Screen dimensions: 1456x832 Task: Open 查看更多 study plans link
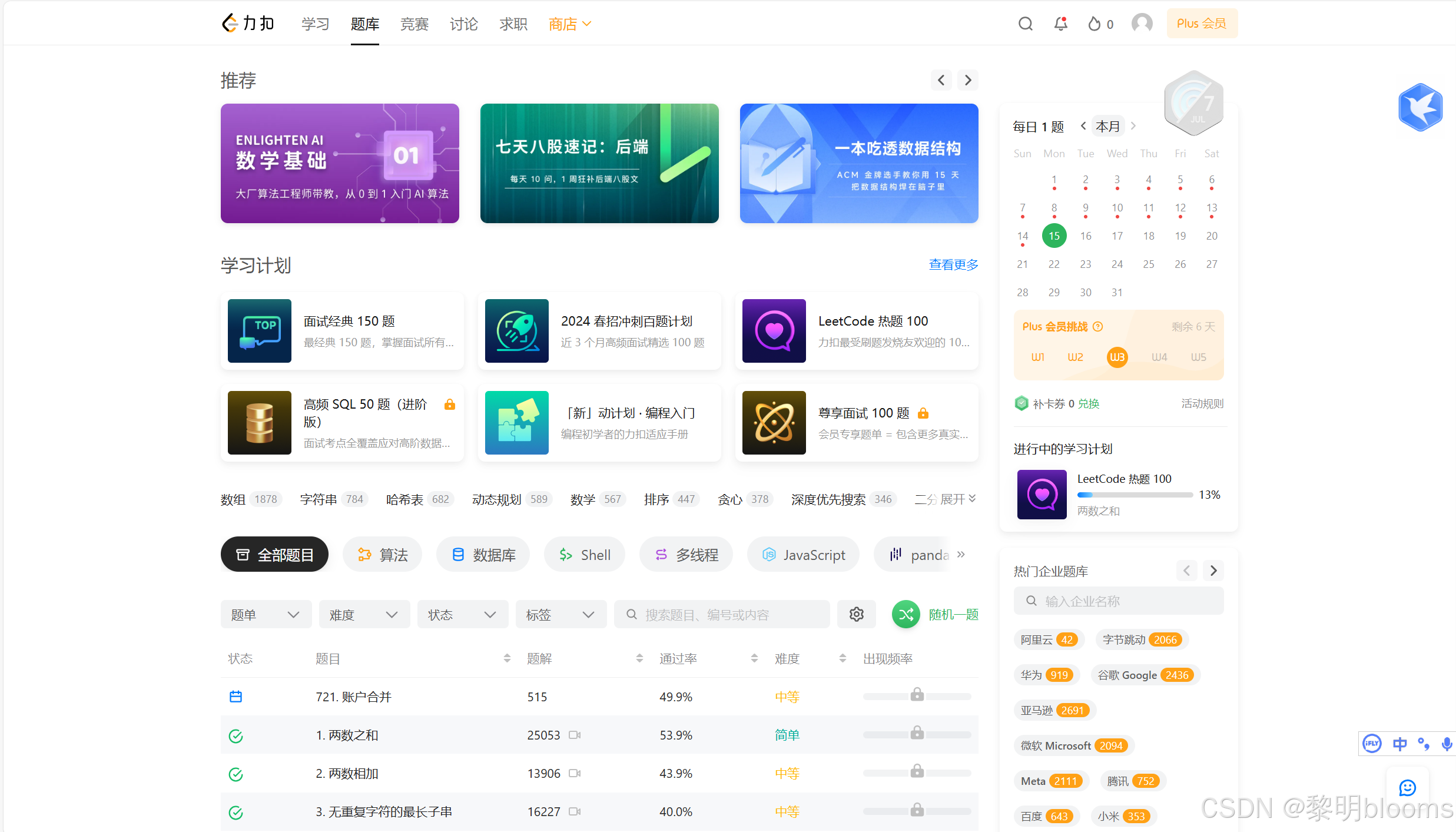(953, 264)
